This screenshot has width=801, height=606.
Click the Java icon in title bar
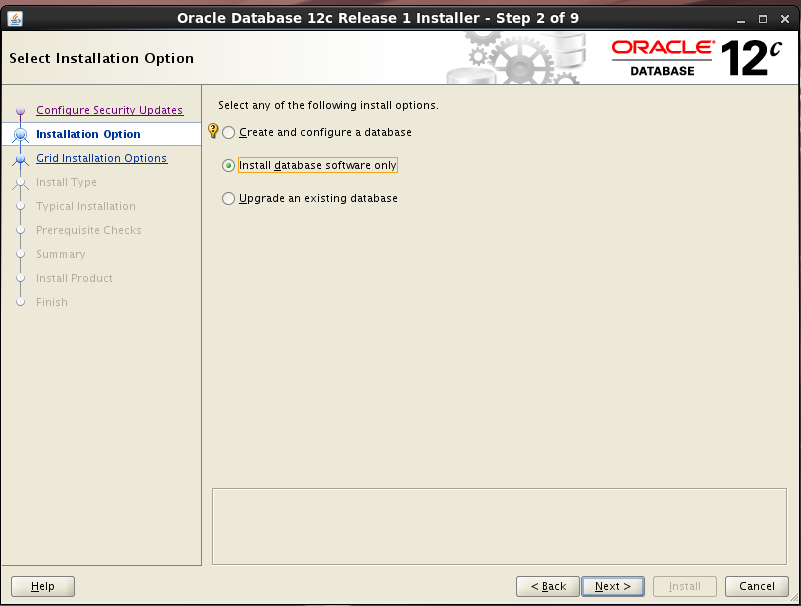pos(15,19)
